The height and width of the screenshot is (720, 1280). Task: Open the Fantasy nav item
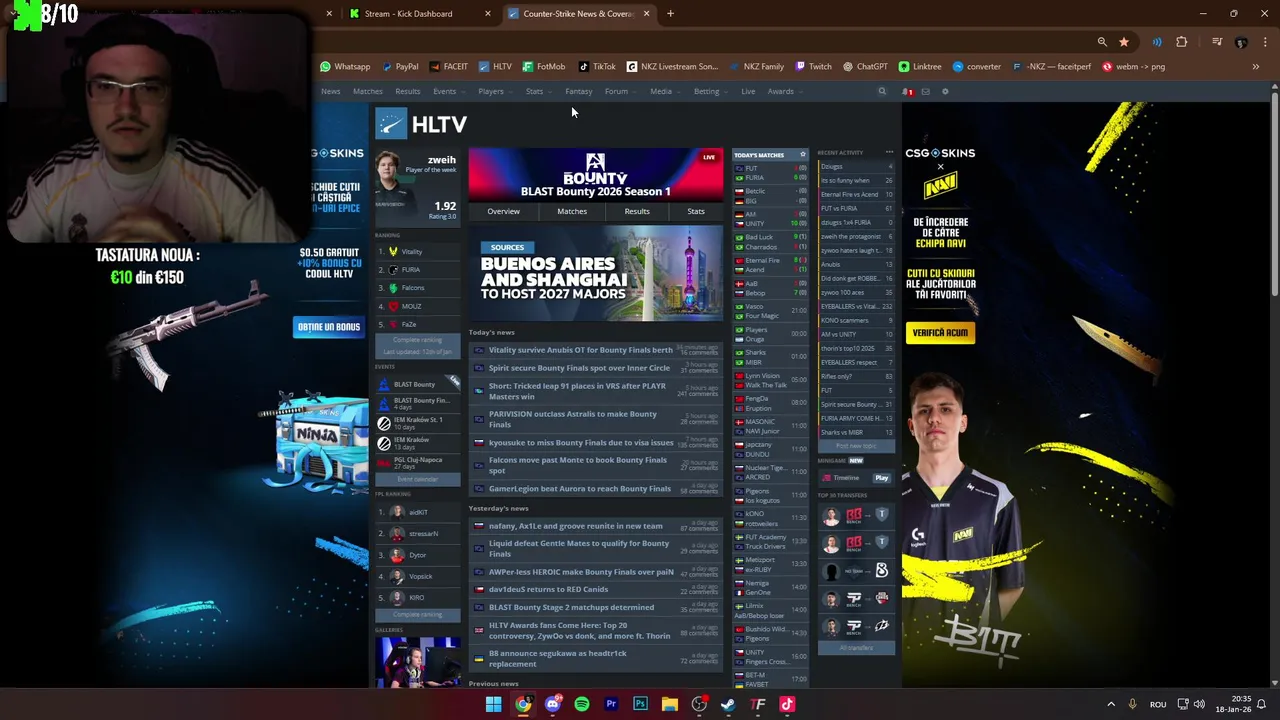coord(578,92)
